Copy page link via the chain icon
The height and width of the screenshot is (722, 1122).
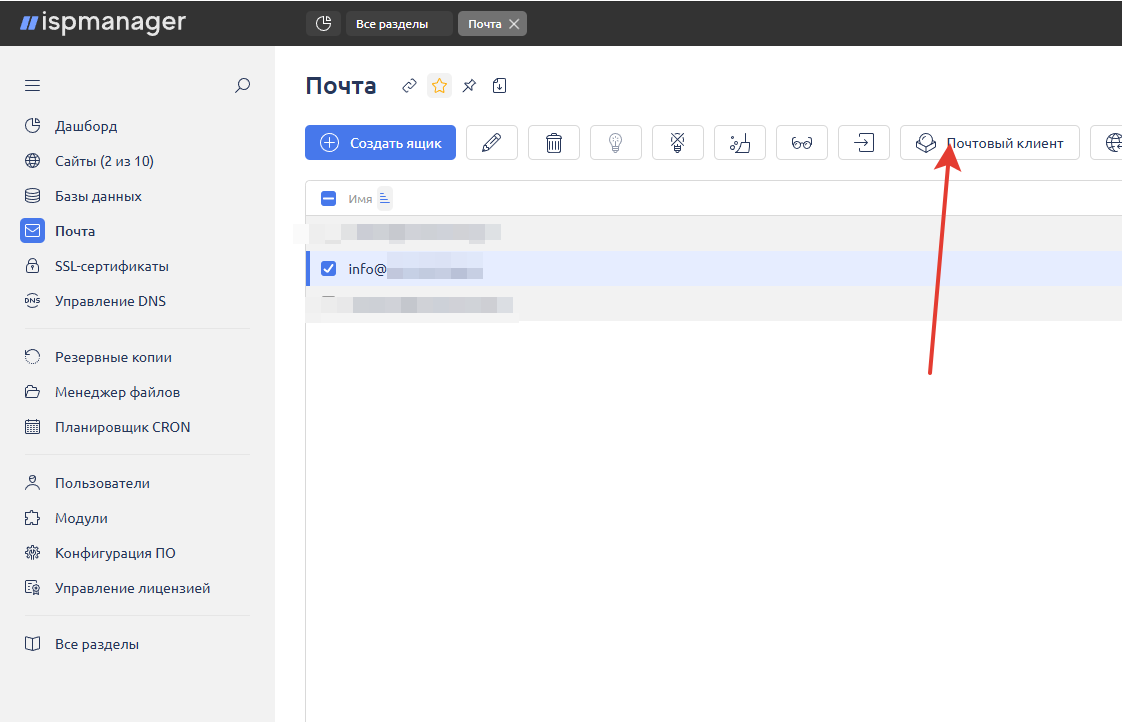click(x=409, y=86)
